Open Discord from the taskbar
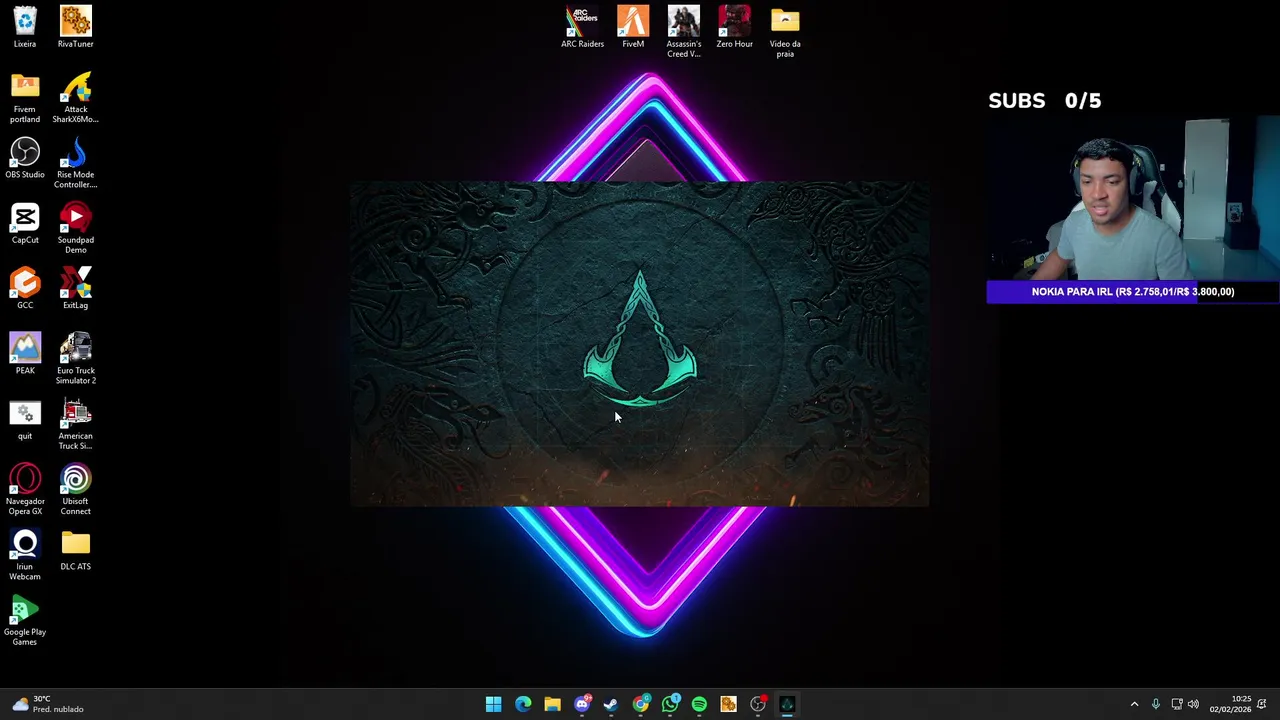 (x=582, y=704)
